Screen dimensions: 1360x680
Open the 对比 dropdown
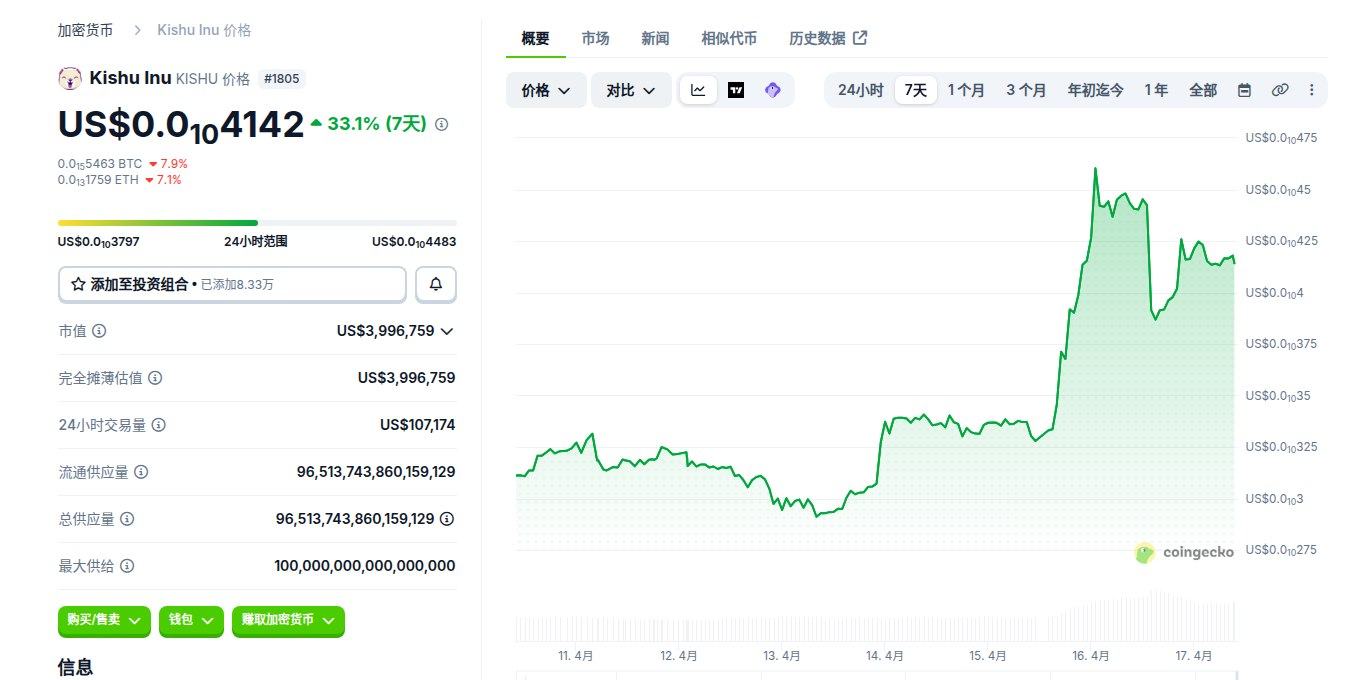click(x=631, y=90)
